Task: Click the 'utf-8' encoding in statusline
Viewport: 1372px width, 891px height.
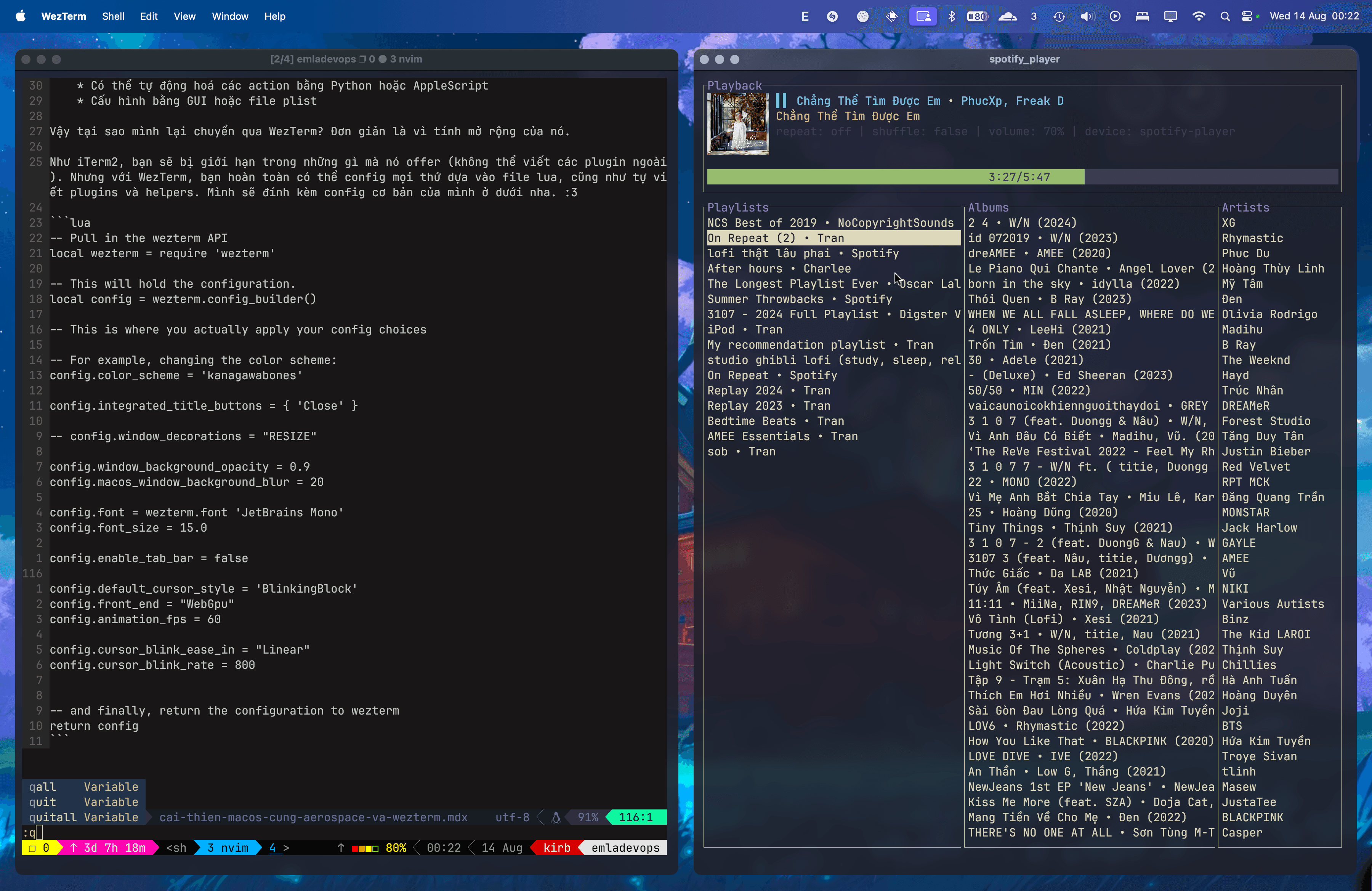Action: click(x=512, y=817)
